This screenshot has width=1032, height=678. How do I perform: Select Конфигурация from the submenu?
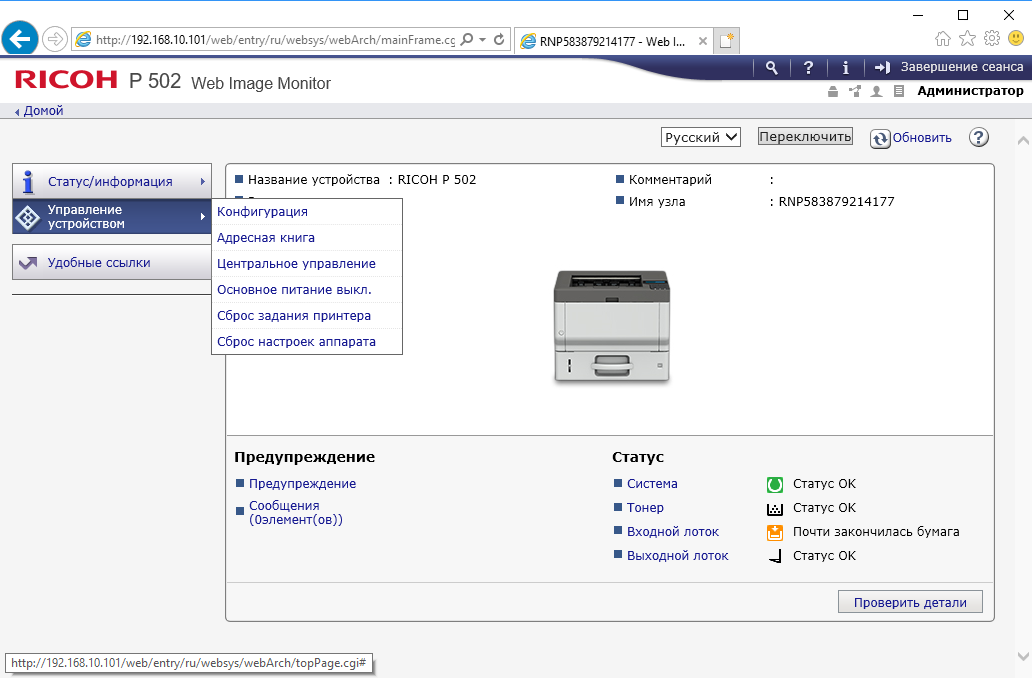(x=262, y=212)
